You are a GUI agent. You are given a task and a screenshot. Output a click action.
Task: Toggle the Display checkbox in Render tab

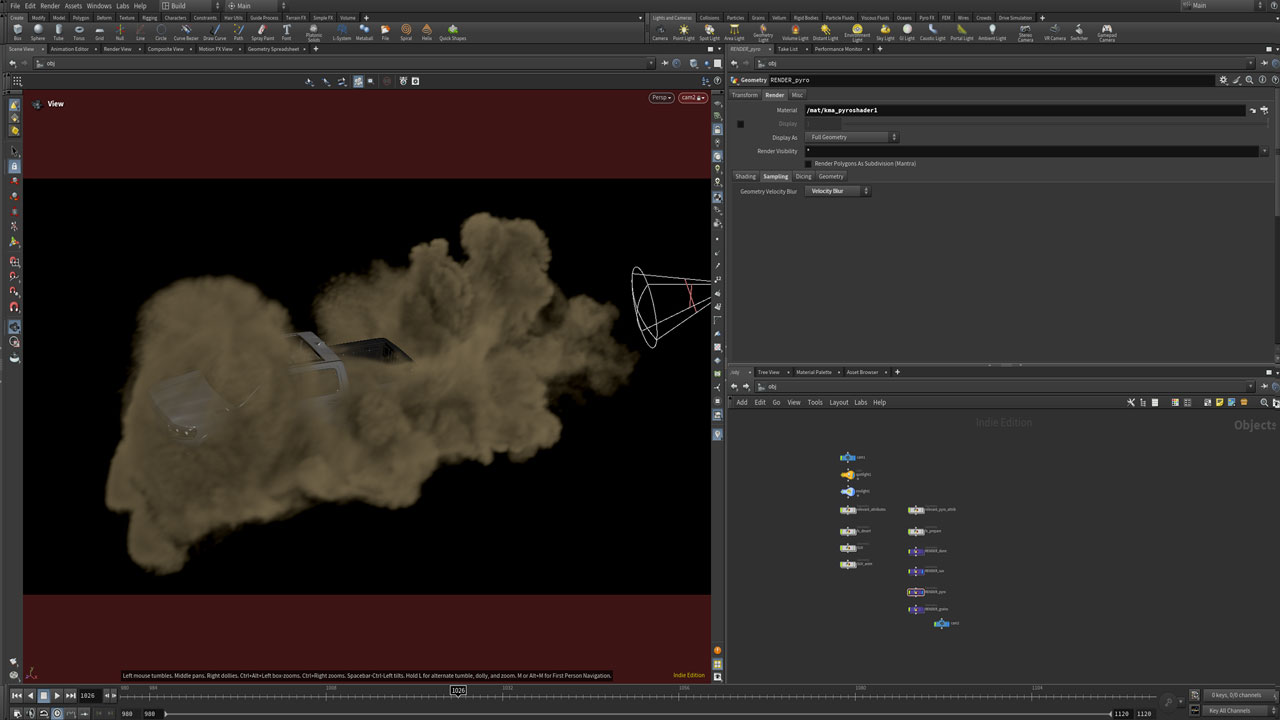[741, 124]
